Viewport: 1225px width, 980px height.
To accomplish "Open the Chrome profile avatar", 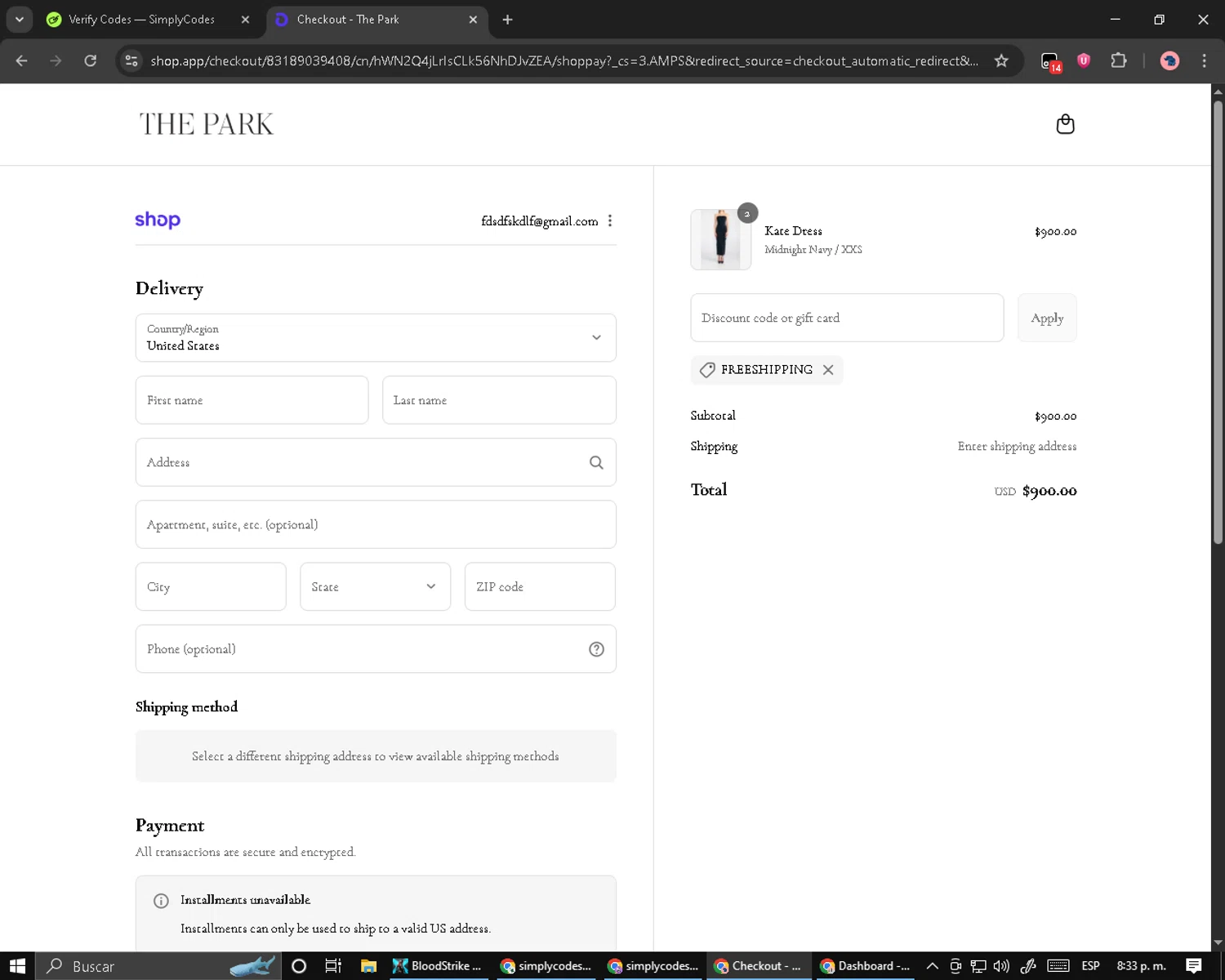I will pyautogui.click(x=1169, y=60).
